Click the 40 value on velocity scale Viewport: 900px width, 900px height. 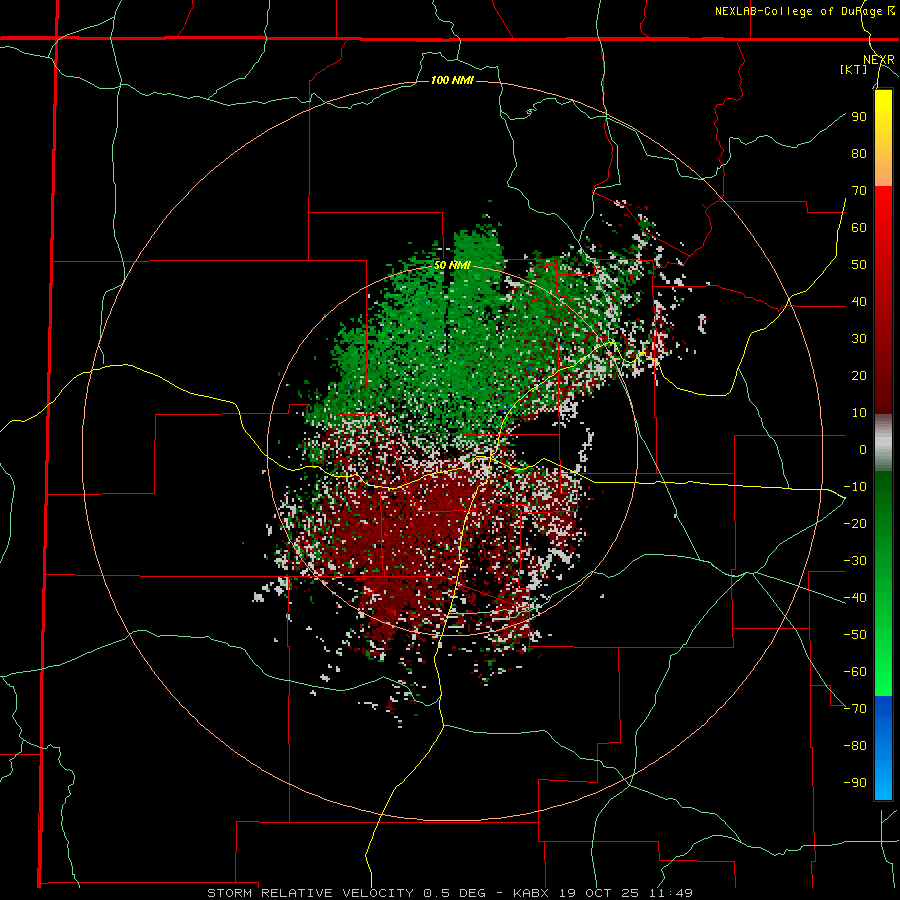[859, 301]
